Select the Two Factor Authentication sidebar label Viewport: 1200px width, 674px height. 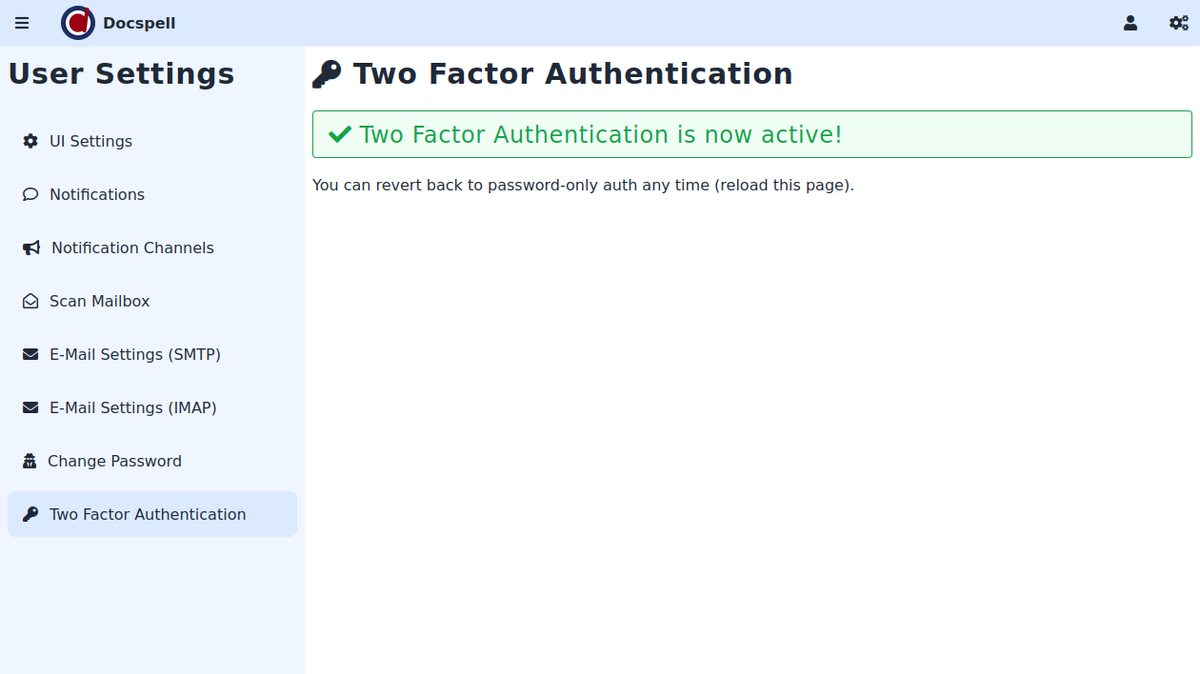pyautogui.click(x=147, y=514)
